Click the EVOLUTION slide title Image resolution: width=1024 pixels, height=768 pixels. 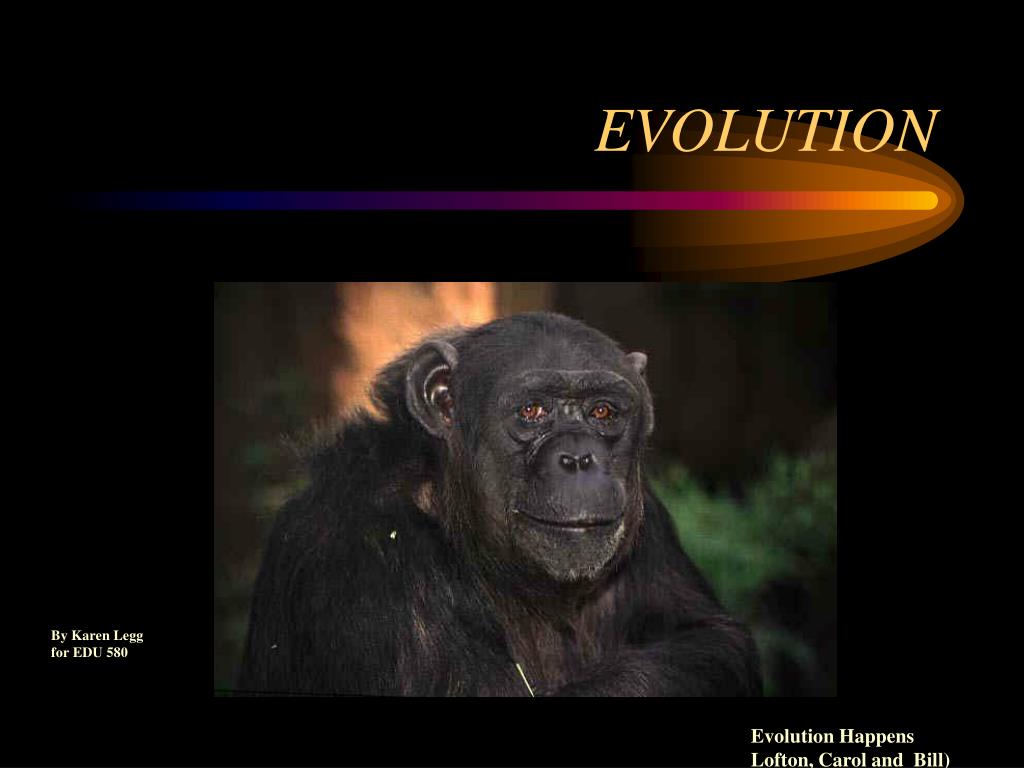pos(767,131)
